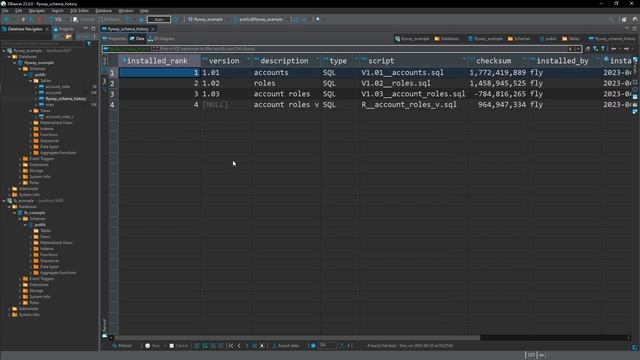640x360 pixels.
Task: Go to the first row navigation icon
Action: pos(231,346)
